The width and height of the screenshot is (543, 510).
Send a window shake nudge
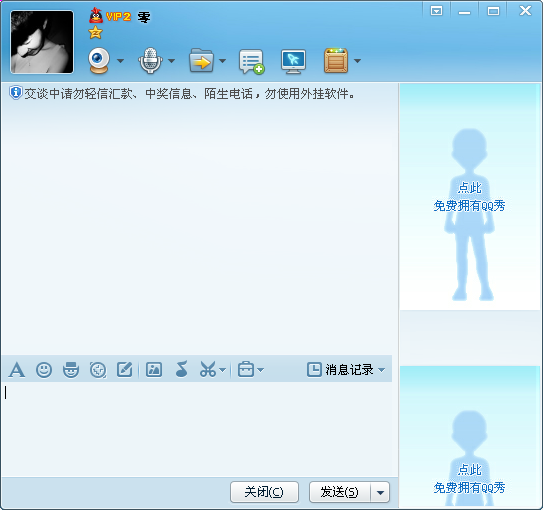pyautogui.click(x=98, y=370)
